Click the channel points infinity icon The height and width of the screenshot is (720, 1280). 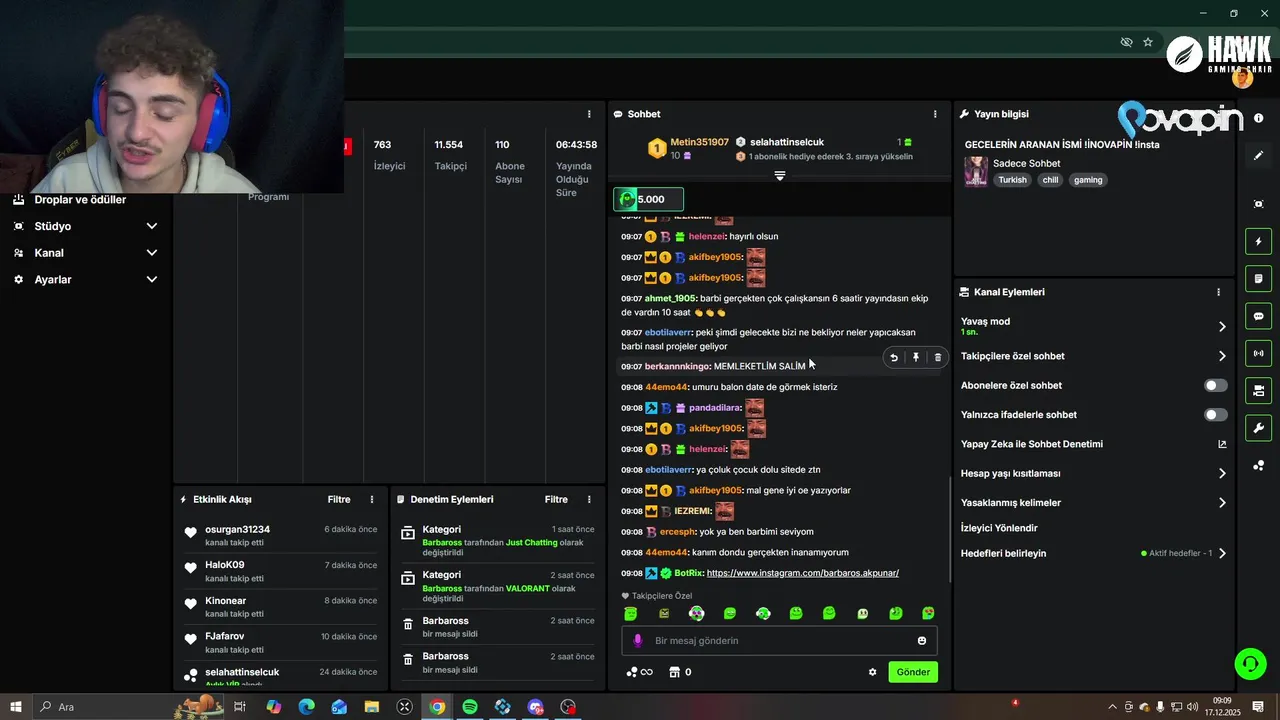click(639, 672)
